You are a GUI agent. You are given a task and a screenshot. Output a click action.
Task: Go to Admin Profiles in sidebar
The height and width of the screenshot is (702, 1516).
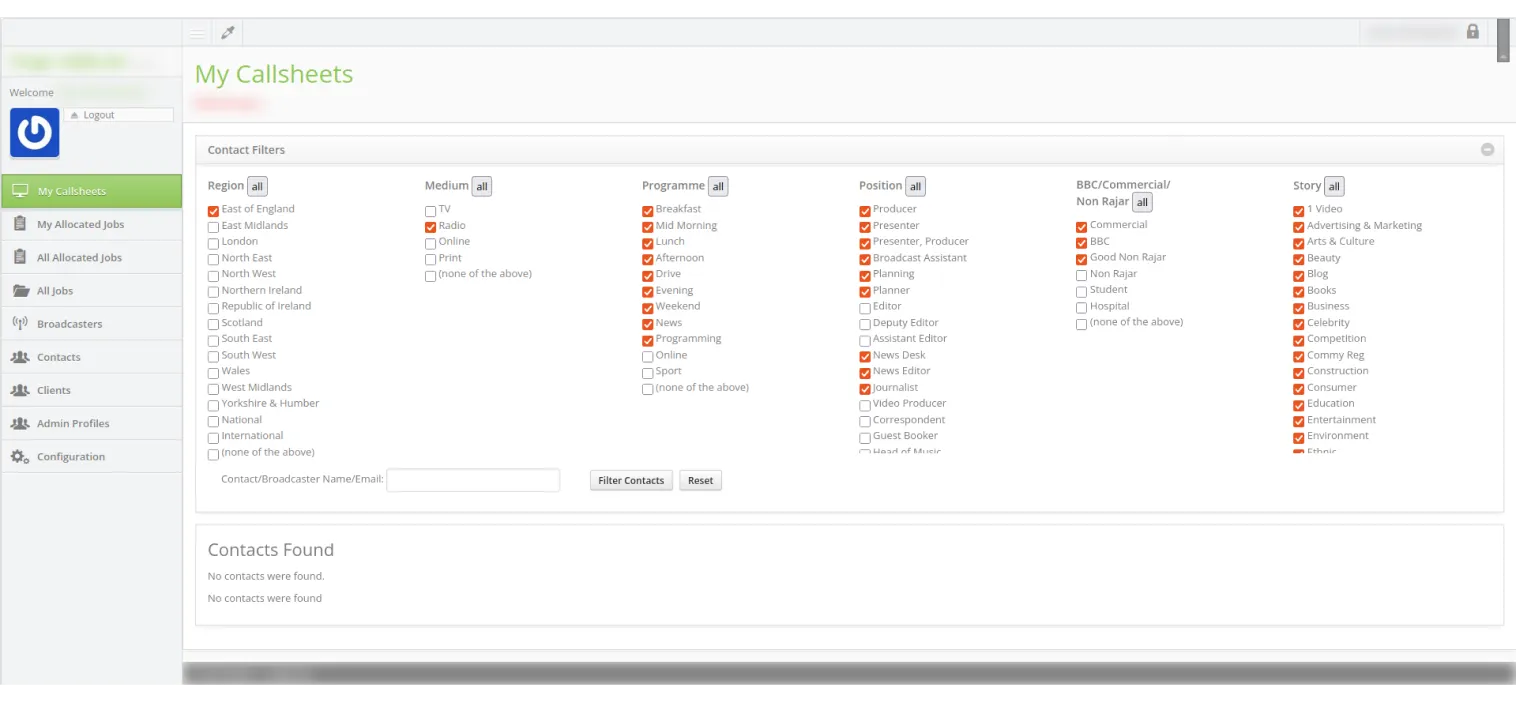click(x=73, y=423)
